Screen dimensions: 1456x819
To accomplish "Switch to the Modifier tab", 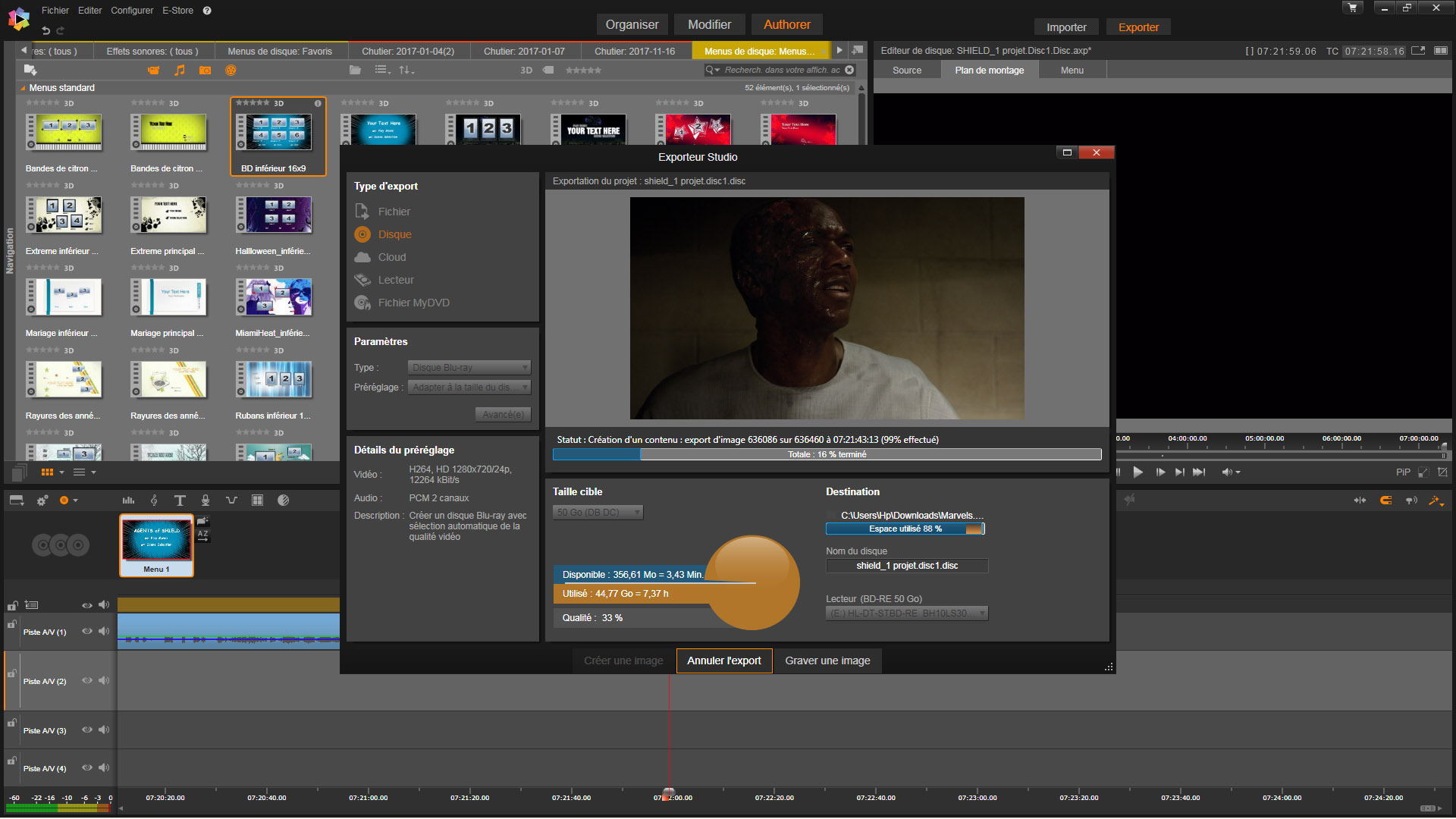I will coord(709,24).
